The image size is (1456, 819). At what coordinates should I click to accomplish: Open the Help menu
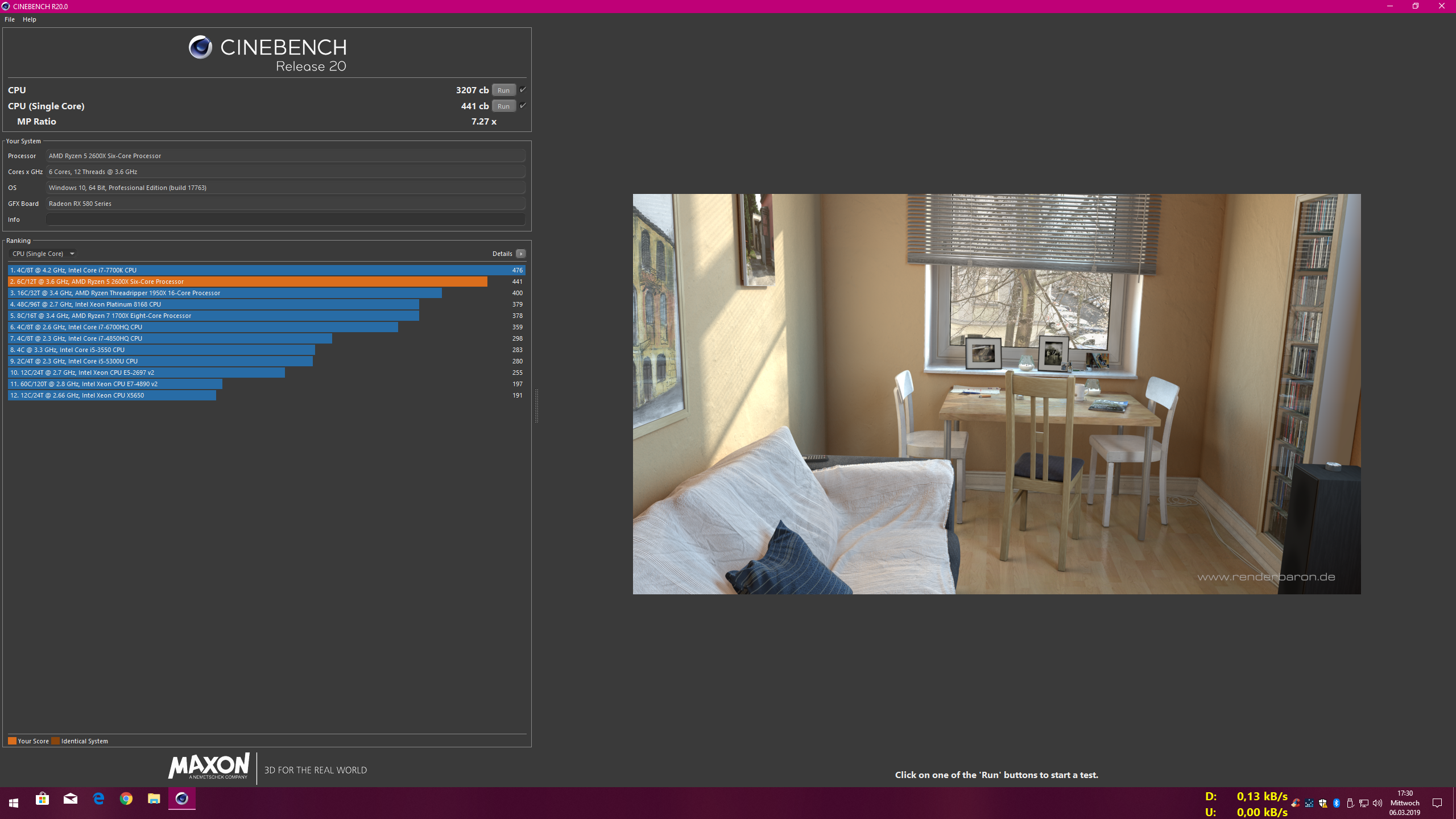[29, 19]
